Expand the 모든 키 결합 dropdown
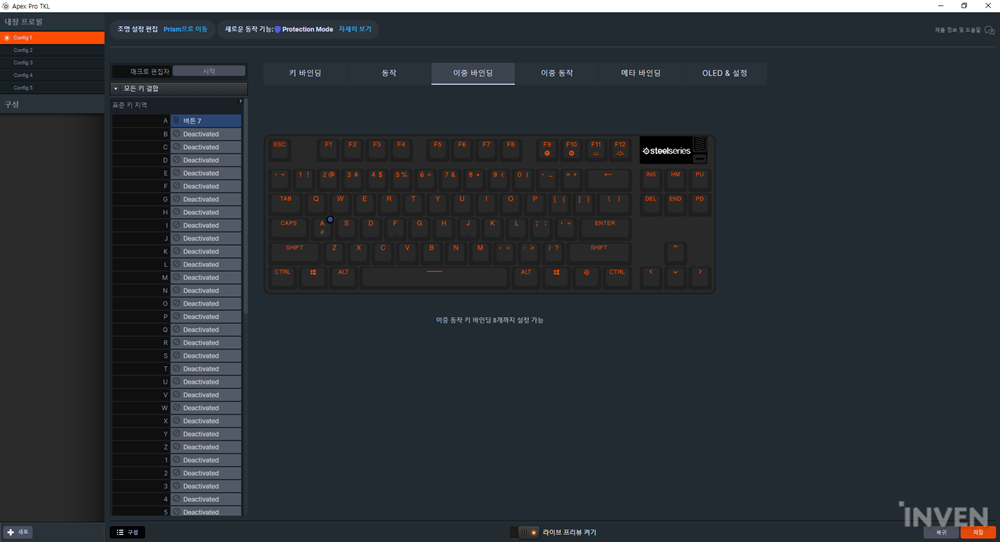 point(179,89)
